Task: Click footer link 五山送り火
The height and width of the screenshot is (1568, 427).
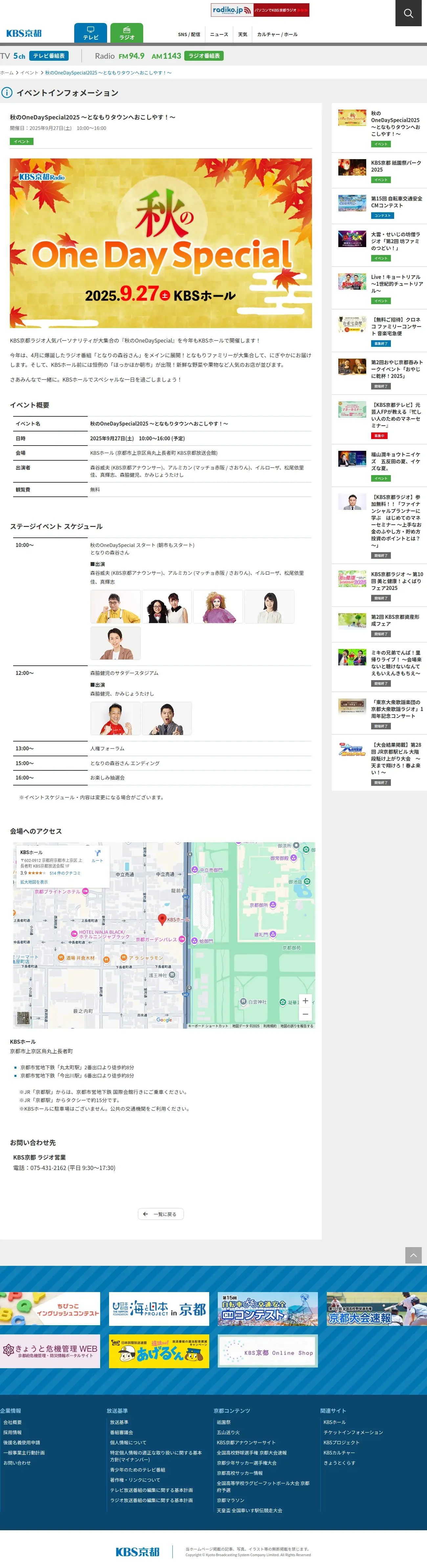Action: click(228, 1432)
